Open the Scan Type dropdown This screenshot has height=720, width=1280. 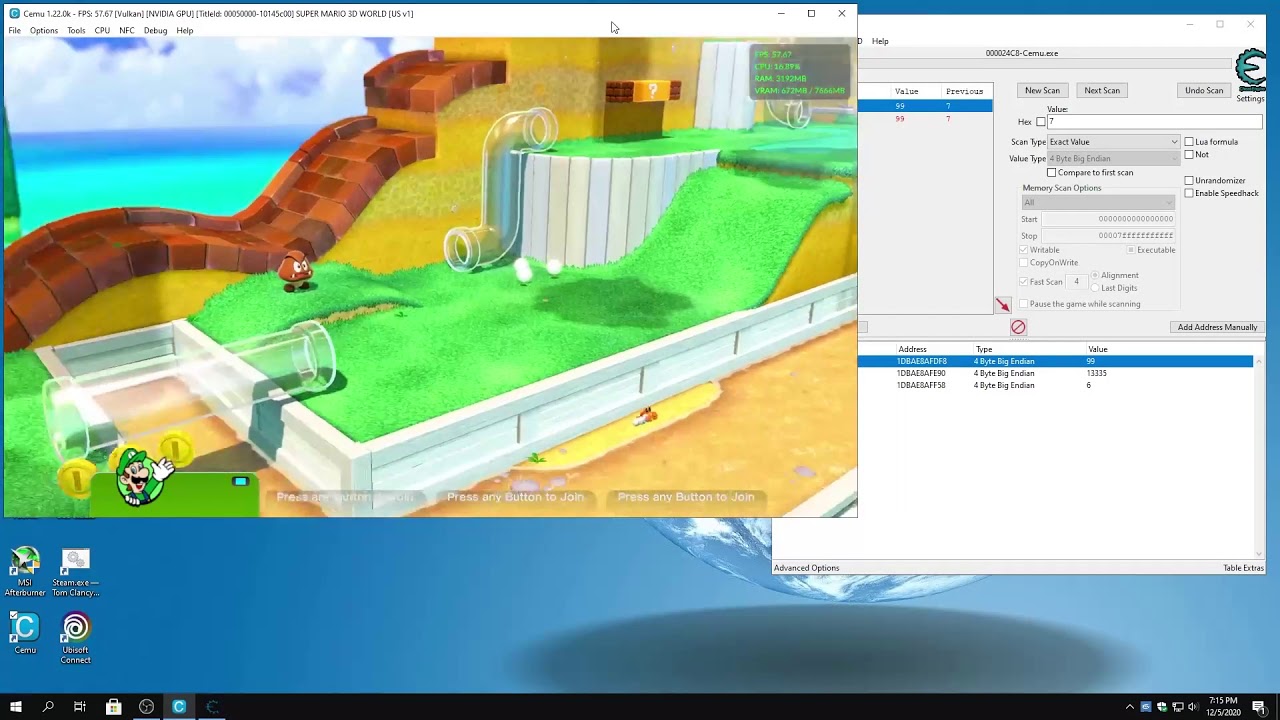(1113, 142)
